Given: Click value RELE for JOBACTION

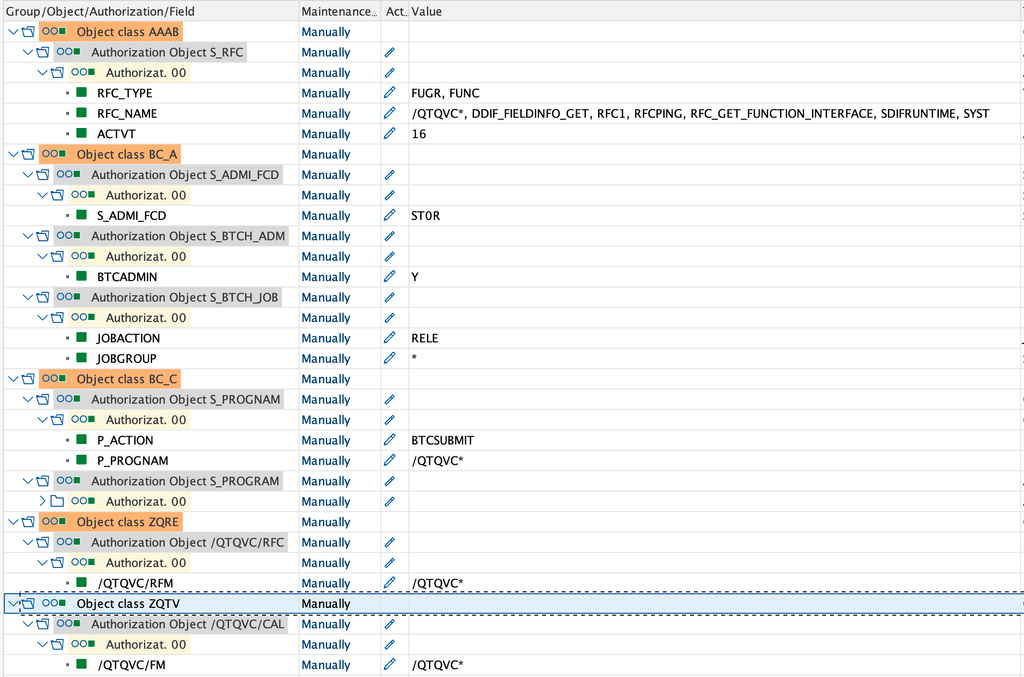Looking at the screenshot, I should 424,338.
